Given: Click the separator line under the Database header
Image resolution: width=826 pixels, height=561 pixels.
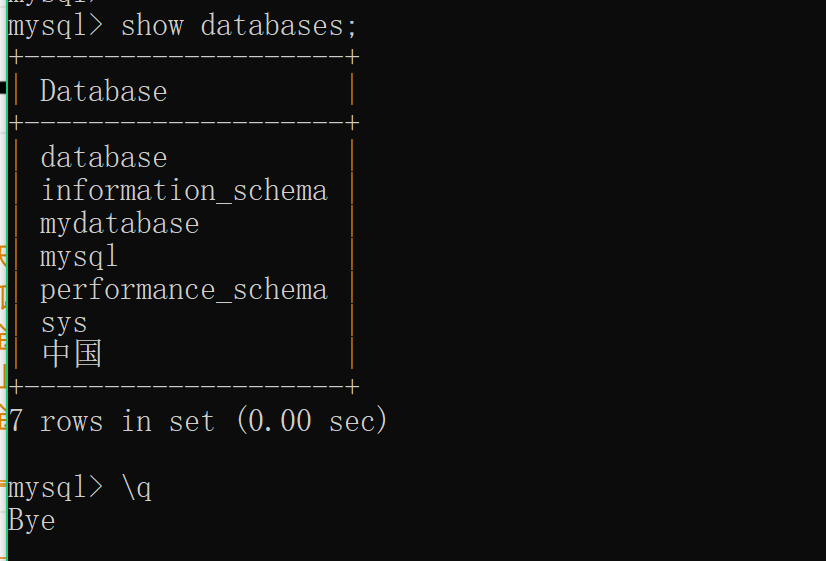Looking at the screenshot, I should pos(184,123).
